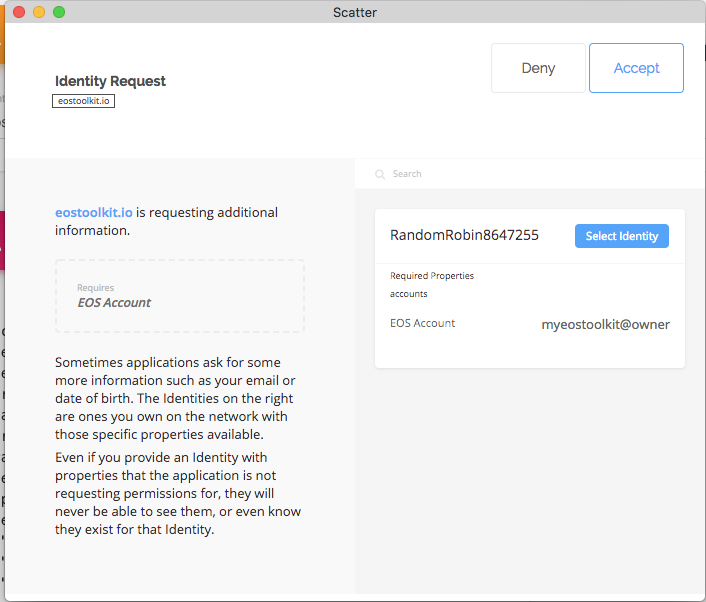Close the Scatter window
706x602 pixels.
19,12
